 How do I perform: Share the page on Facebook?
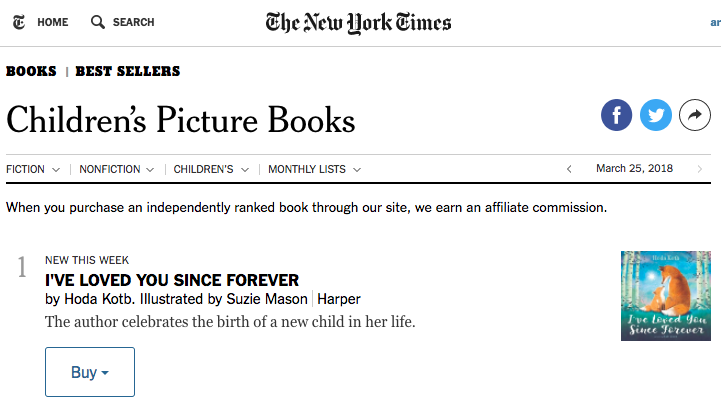(616, 116)
